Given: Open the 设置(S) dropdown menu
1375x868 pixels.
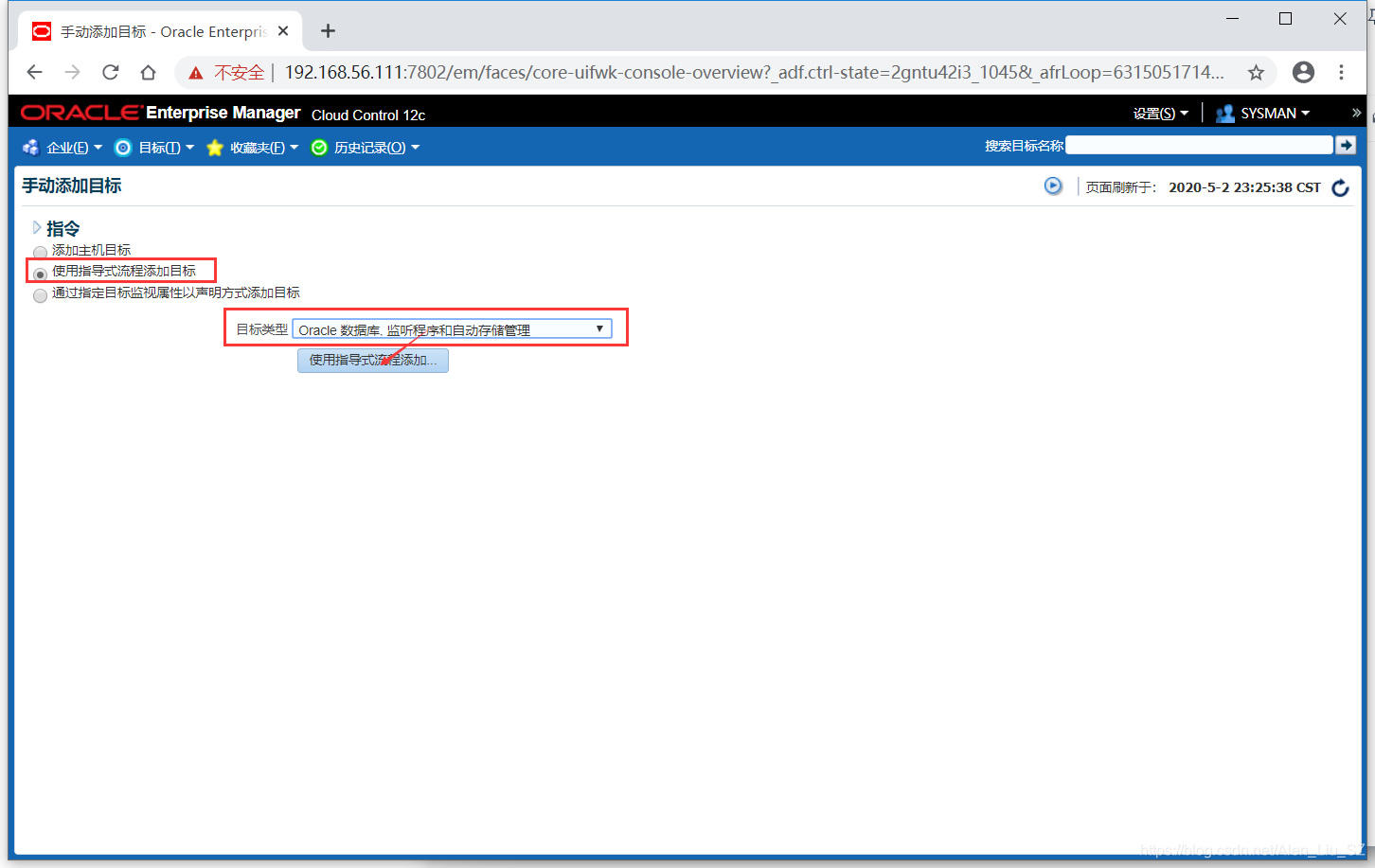Looking at the screenshot, I should tap(1160, 114).
